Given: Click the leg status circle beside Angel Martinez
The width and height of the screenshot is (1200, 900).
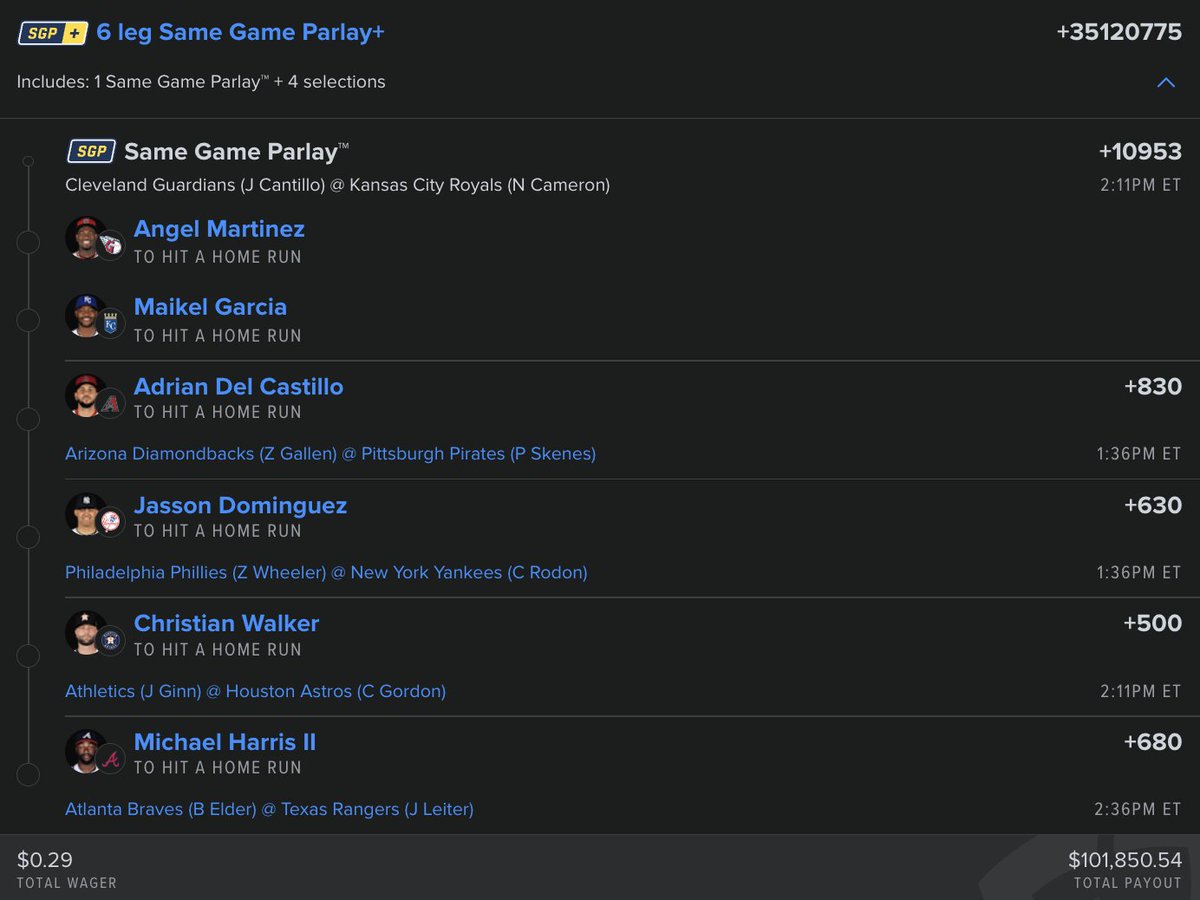Looking at the screenshot, I should point(28,242).
